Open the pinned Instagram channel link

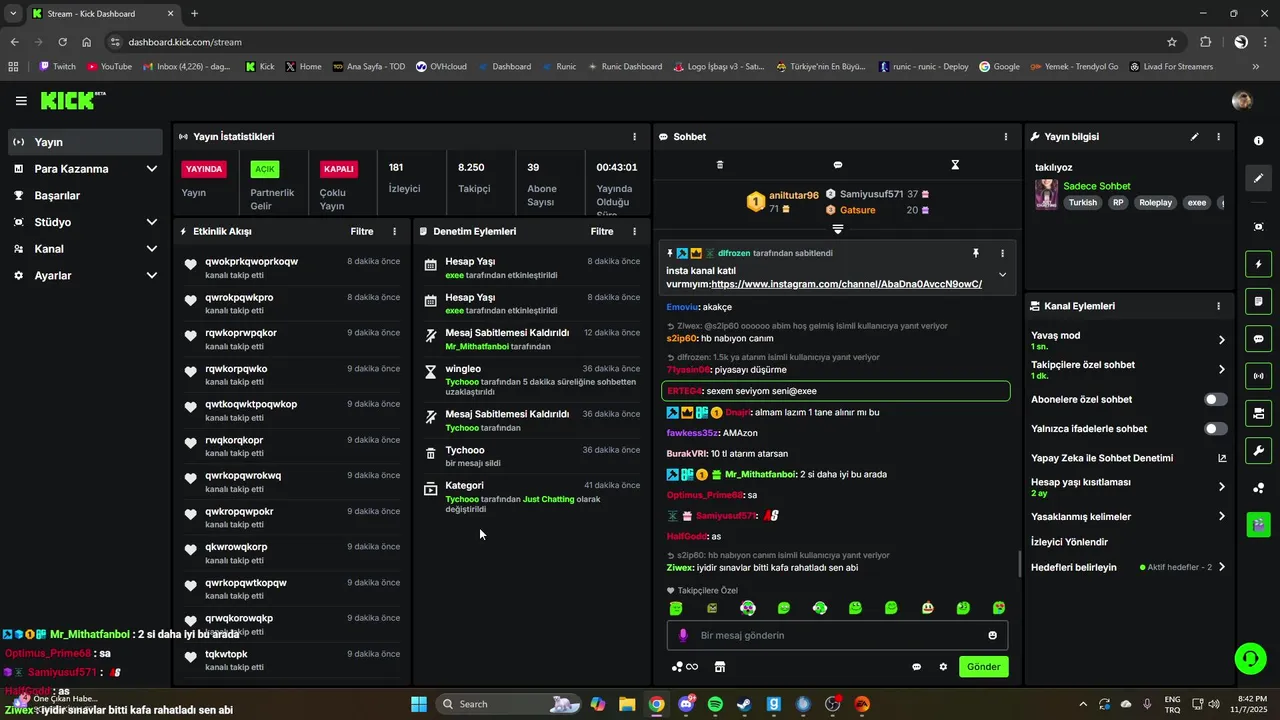click(x=847, y=284)
